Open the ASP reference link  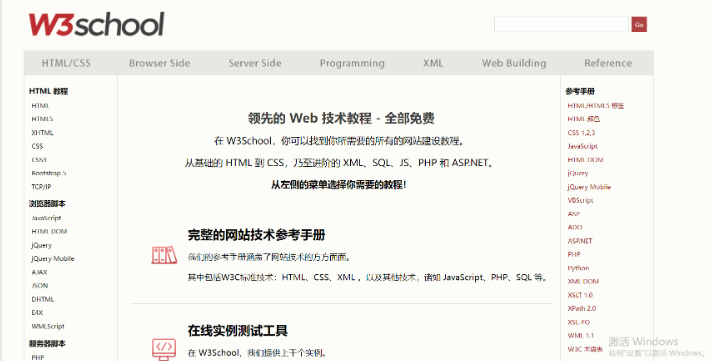574,213
